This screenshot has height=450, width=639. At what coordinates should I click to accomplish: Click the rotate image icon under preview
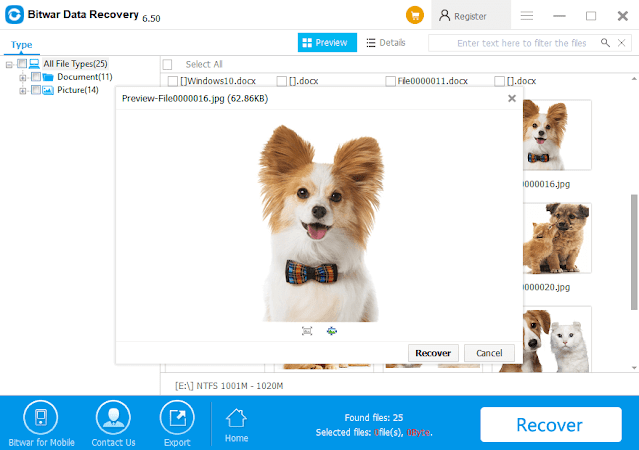tap(332, 330)
